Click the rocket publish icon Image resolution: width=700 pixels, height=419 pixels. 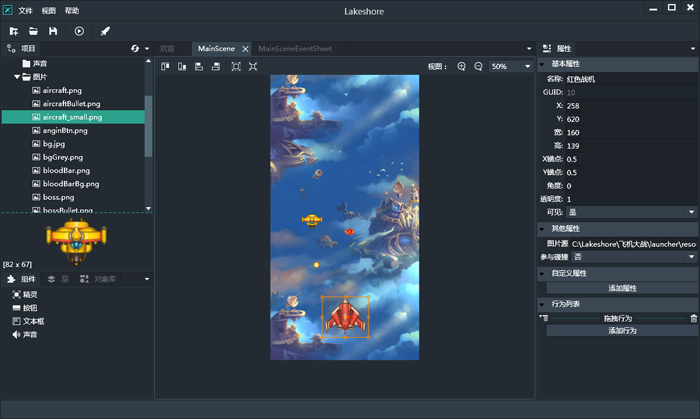pos(105,31)
